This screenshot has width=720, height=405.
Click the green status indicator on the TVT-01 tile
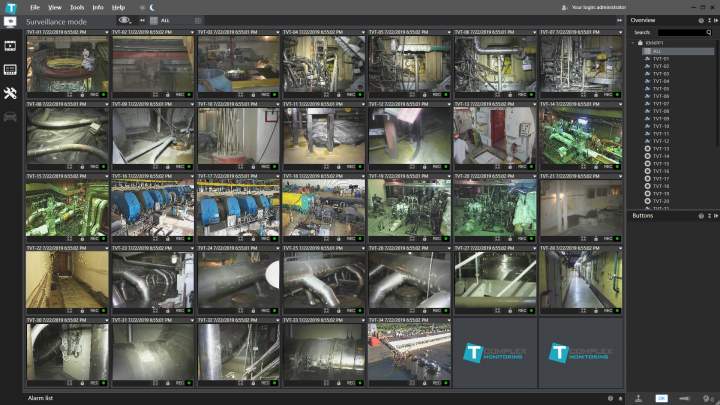click(104, 95)
